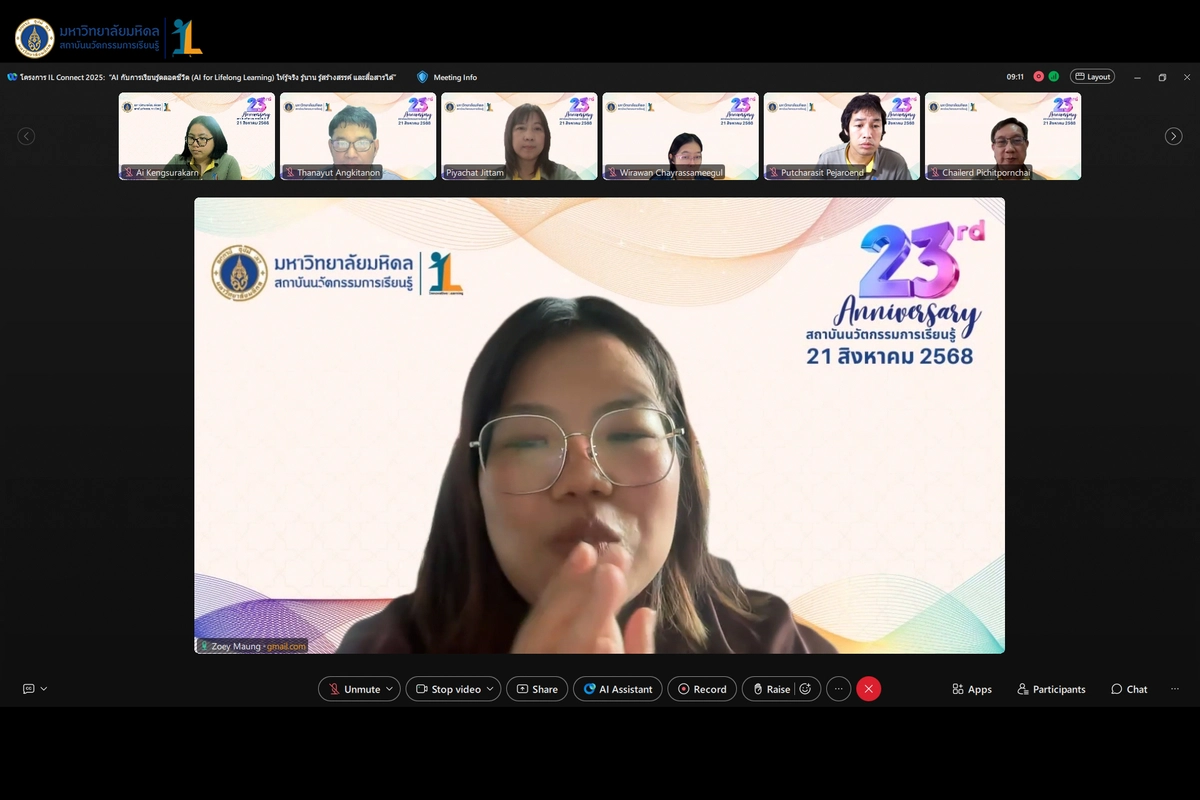Screen dimensions: 1200x800
Task: Click the Share button
Action: click(536, 689)
